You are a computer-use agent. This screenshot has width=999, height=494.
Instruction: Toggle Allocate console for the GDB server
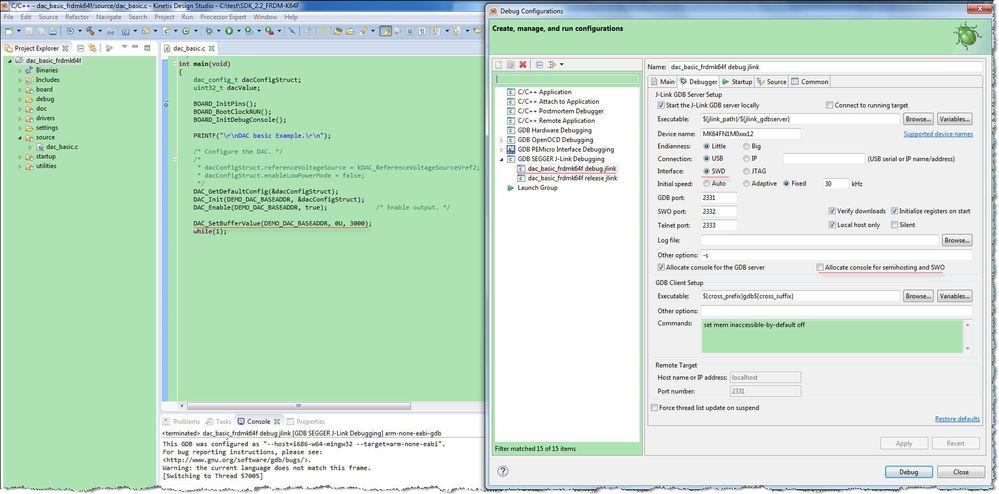tap(661, 268)
